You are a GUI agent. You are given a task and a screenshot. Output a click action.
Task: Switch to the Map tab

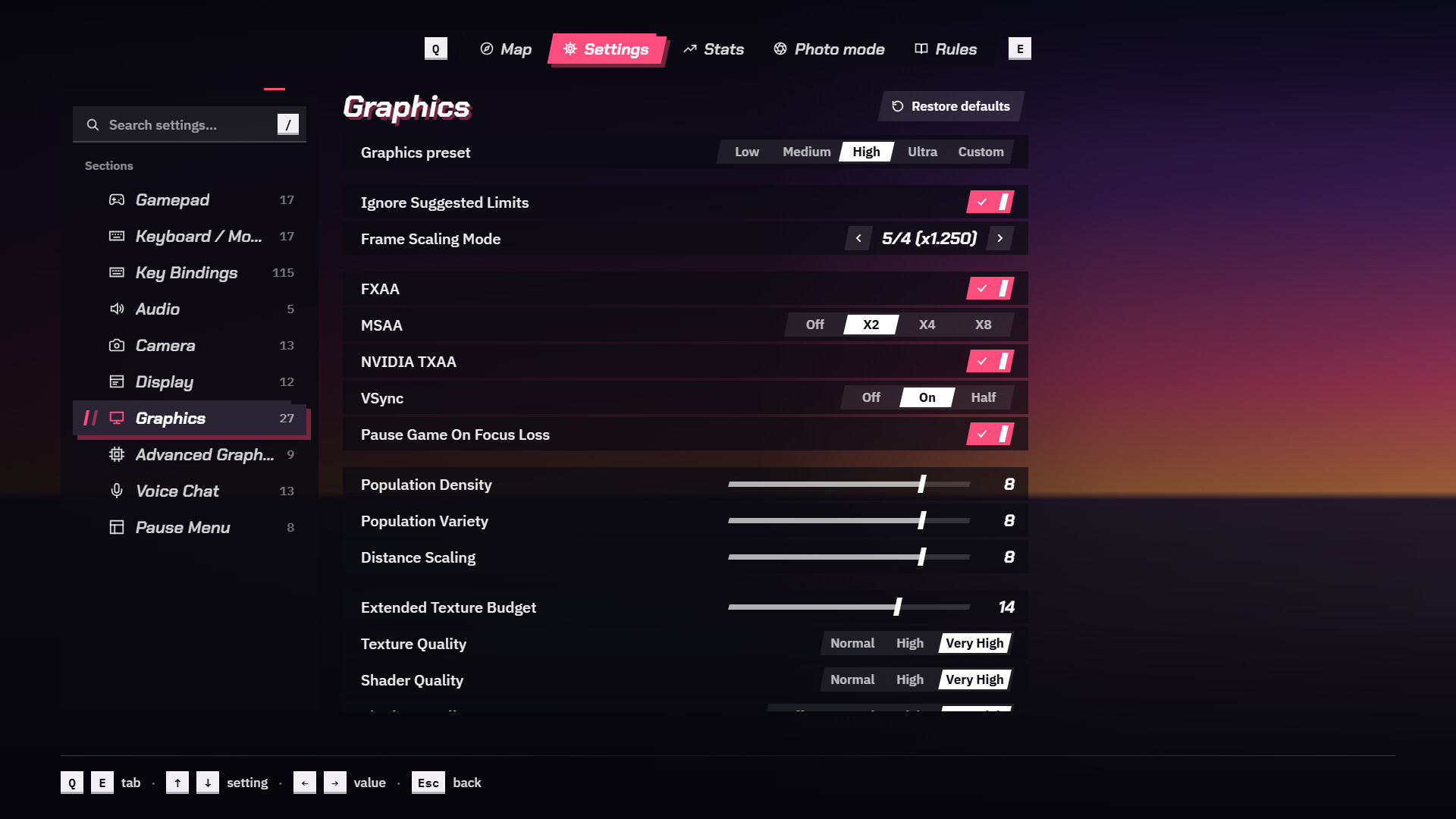pos(506,49)
